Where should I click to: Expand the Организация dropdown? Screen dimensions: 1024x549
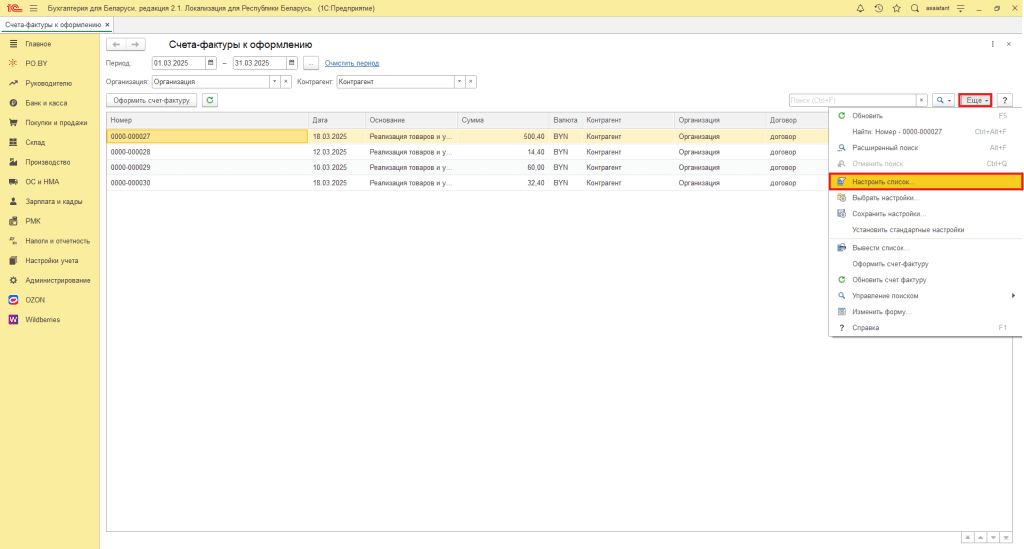(x=274, y=82)
